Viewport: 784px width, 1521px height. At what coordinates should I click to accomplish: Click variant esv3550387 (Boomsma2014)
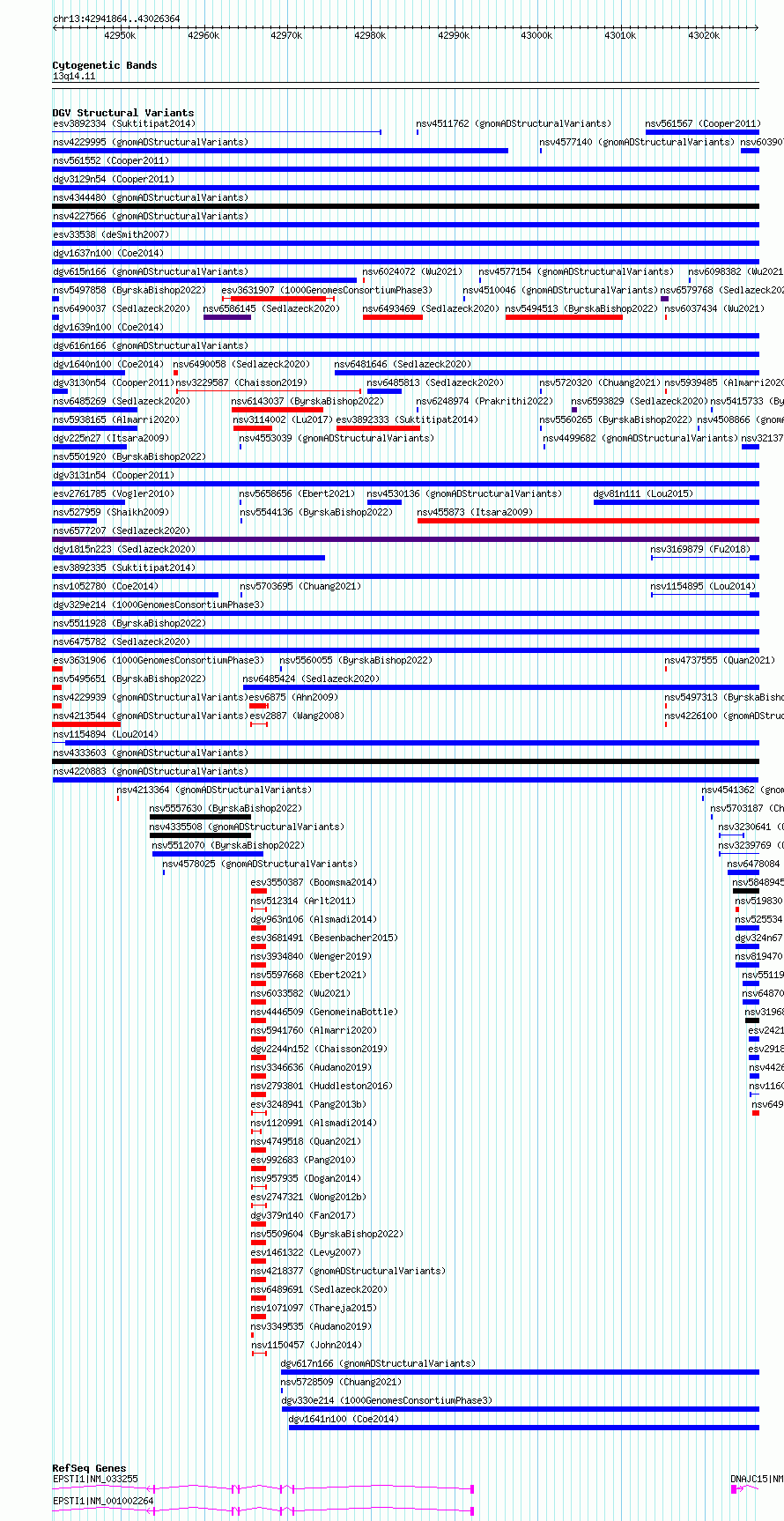coord(314,883)
